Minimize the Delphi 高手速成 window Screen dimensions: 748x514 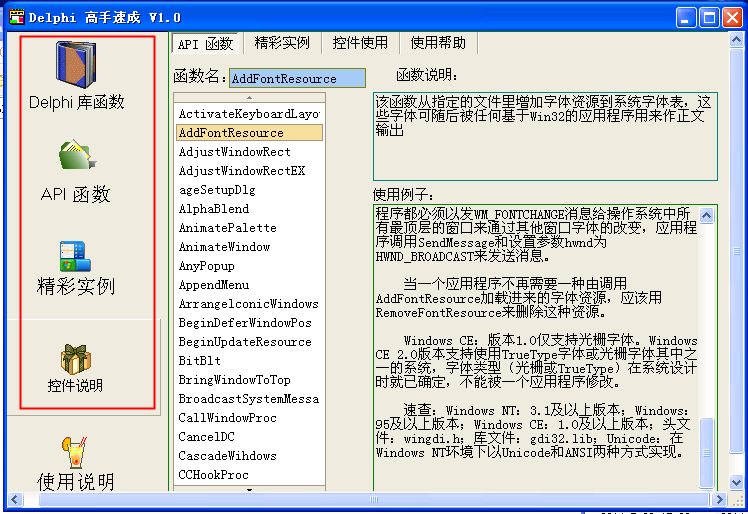(x=686, y=18)
